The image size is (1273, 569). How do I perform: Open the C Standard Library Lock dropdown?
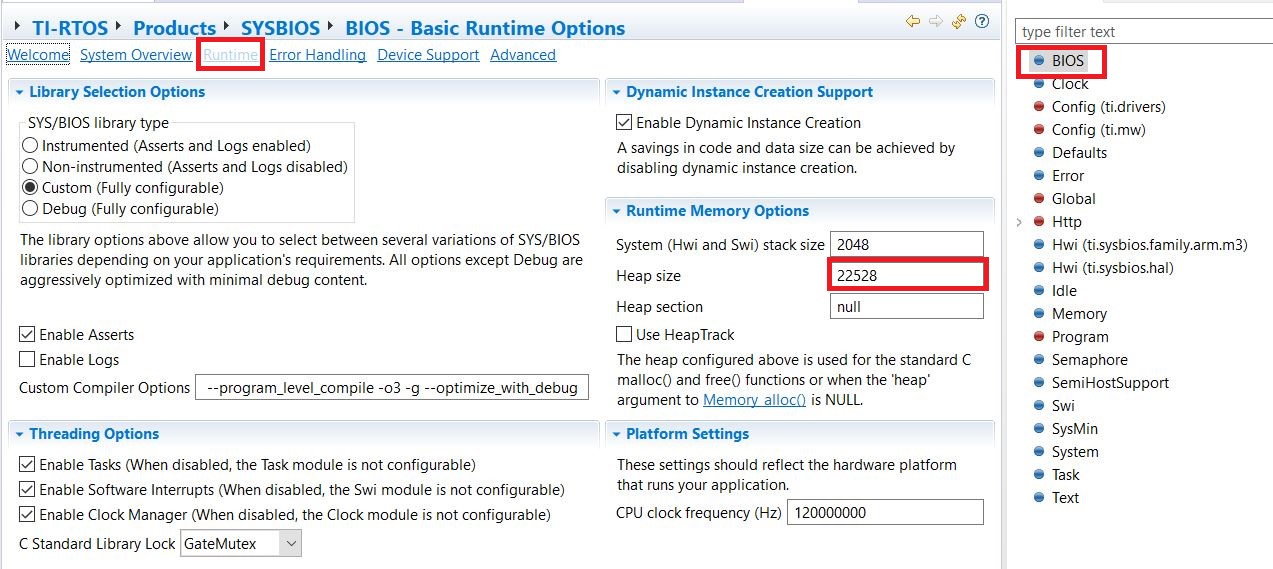pos(290,544)
